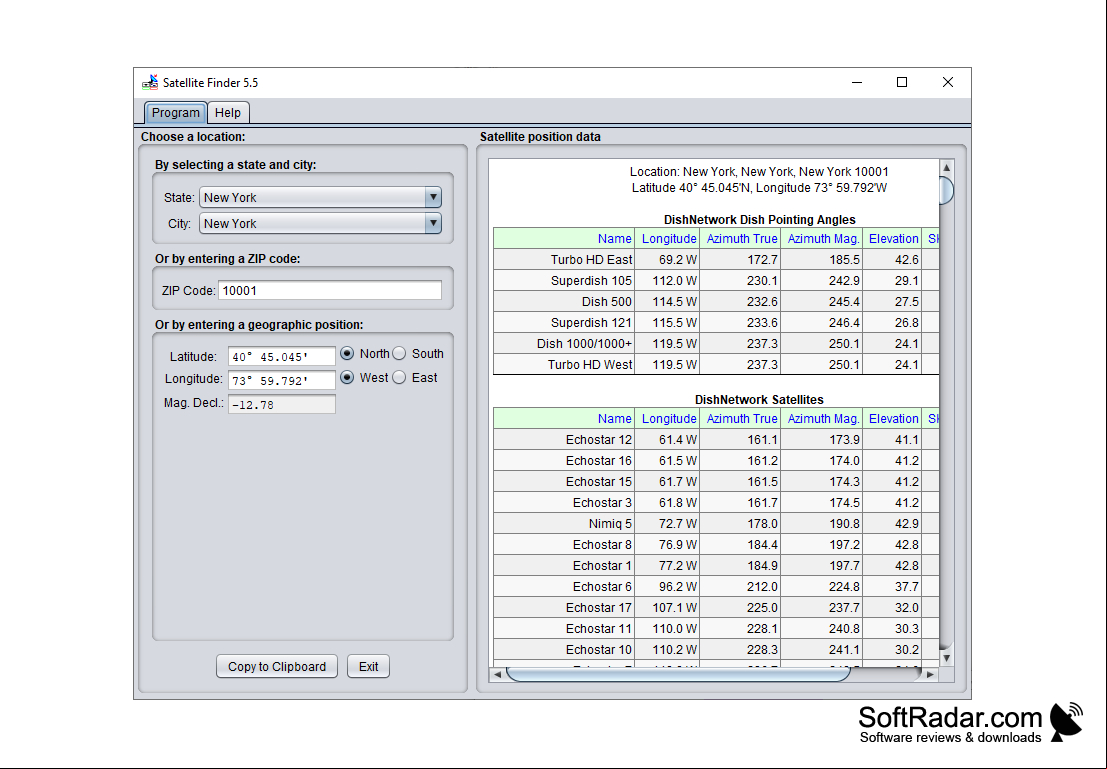The width and height of the screenshot is (1107, 769).
Task: Open the Help menu
Action: (x=228, y=113)
